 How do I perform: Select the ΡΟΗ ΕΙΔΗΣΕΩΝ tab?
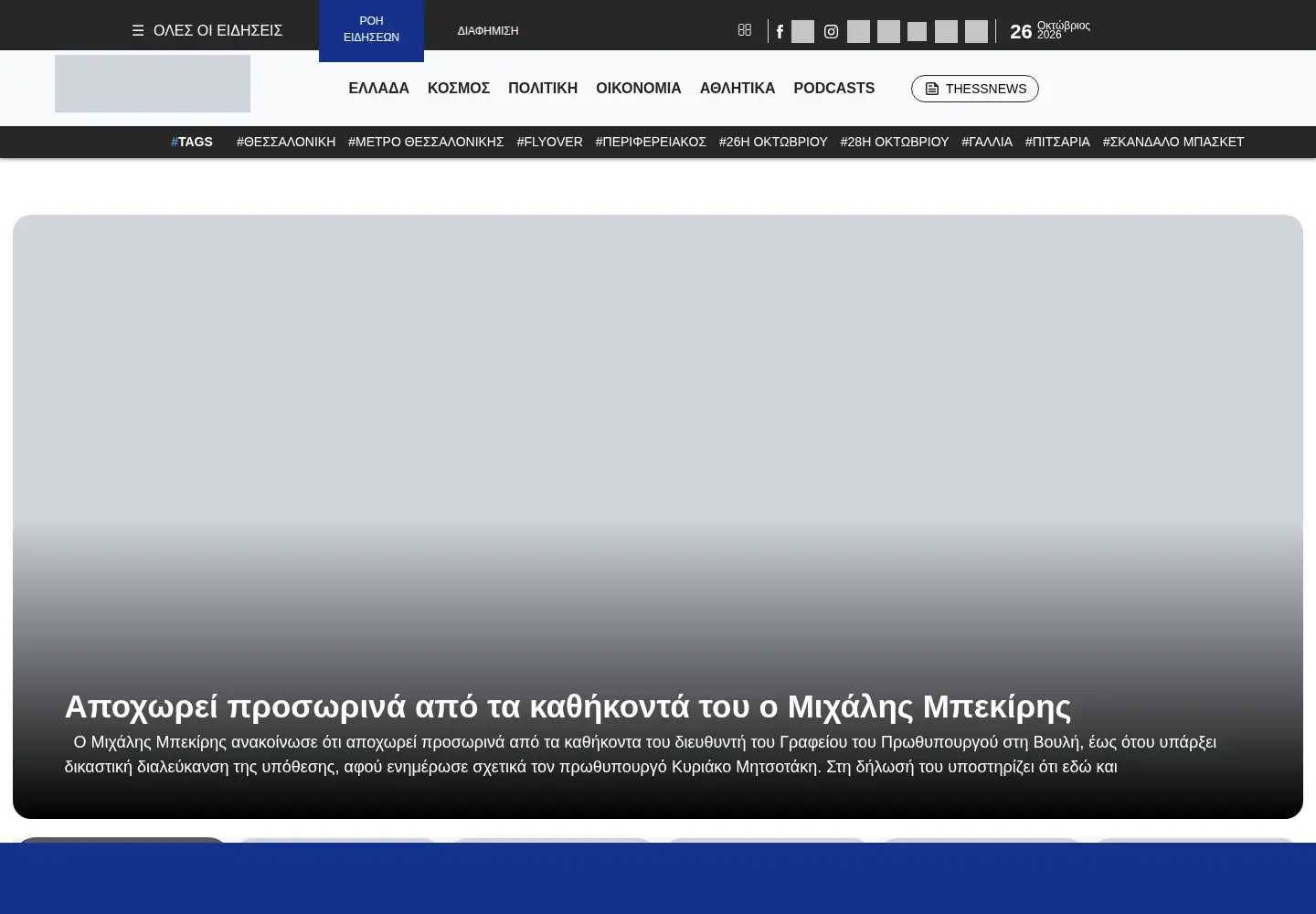click(371, 29)
